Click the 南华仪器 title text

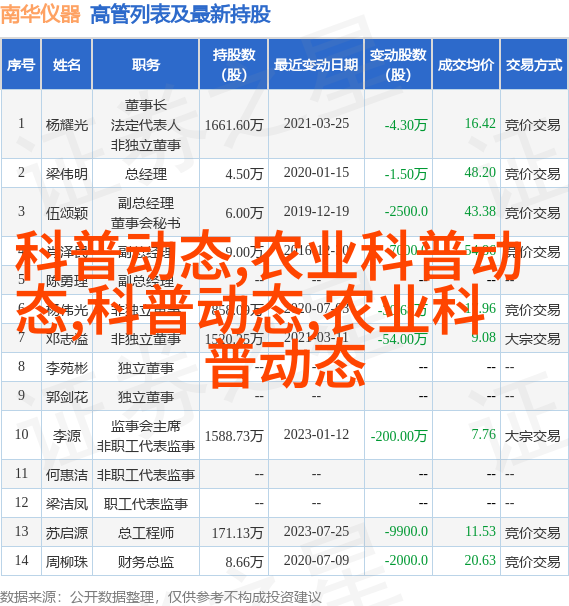pyautogui.click(x=40, y=14)
